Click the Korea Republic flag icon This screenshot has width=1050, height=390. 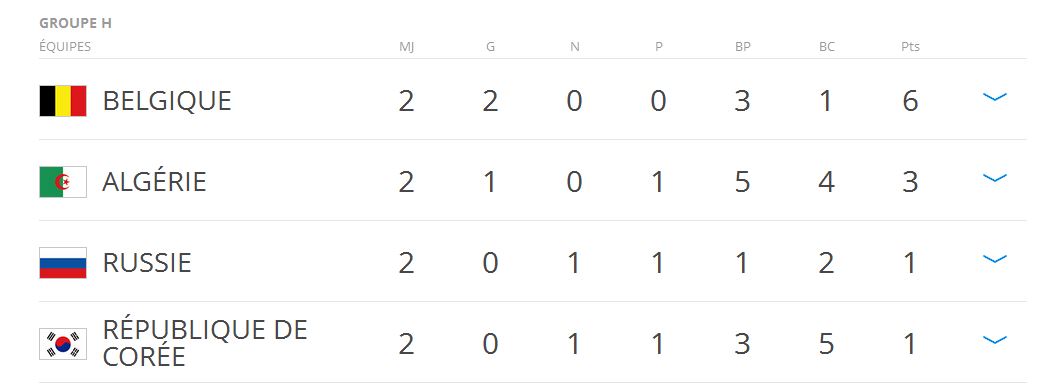[x=63, y=344]
